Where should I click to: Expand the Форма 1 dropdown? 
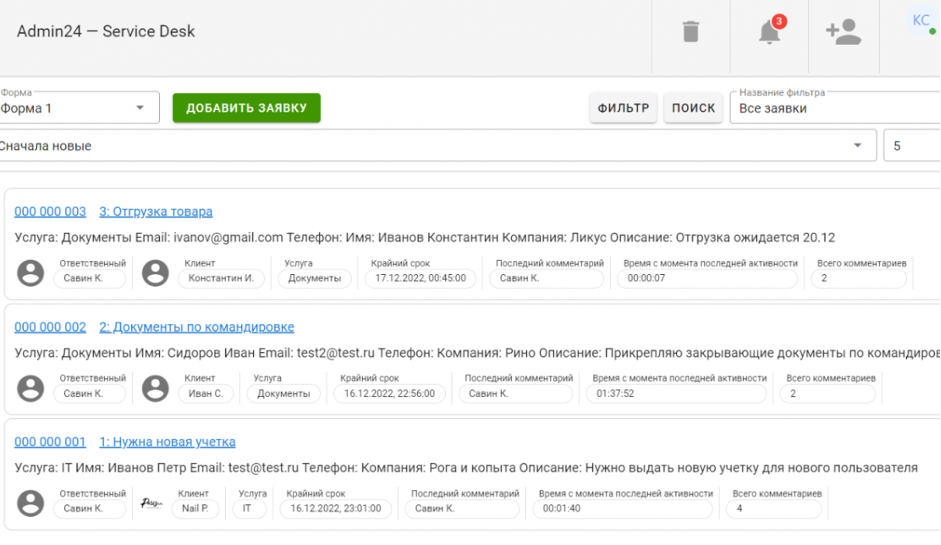(x=78, y=108)
